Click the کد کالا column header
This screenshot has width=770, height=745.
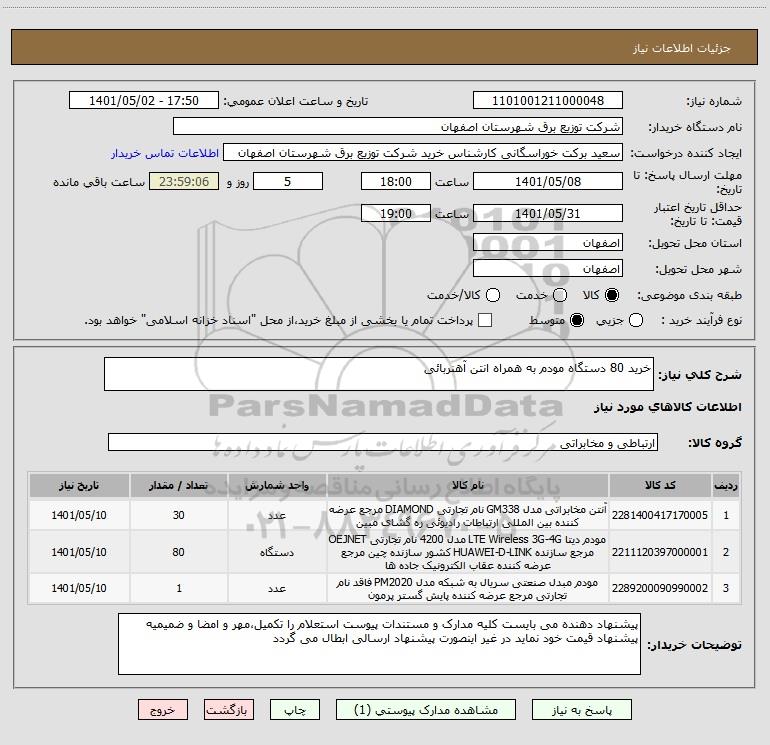coord(660,485)
